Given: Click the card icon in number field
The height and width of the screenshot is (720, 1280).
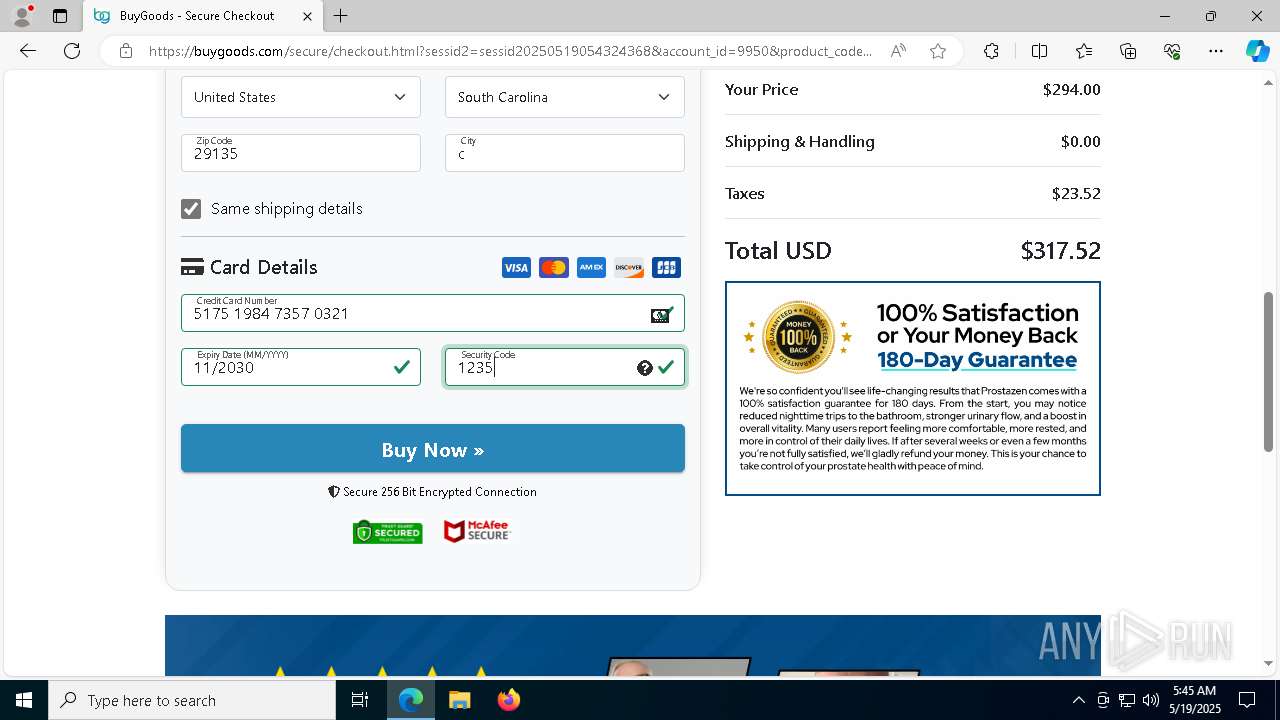Looking at the screenshot, I should 662,314.
